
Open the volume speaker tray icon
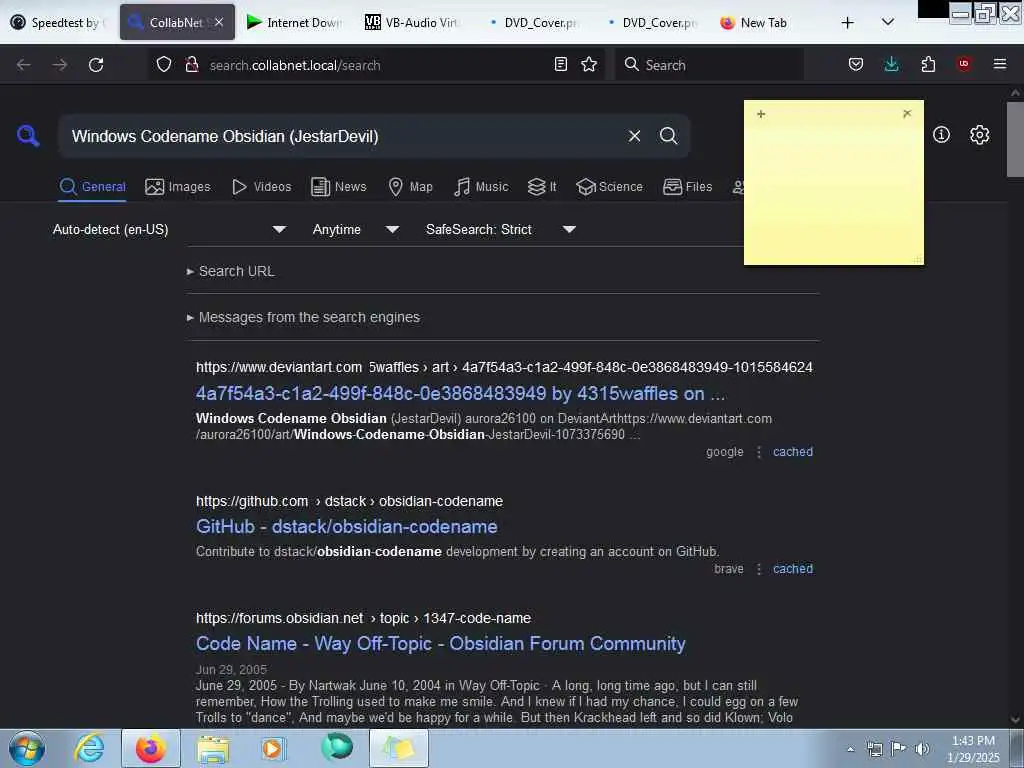coord(922,749)
